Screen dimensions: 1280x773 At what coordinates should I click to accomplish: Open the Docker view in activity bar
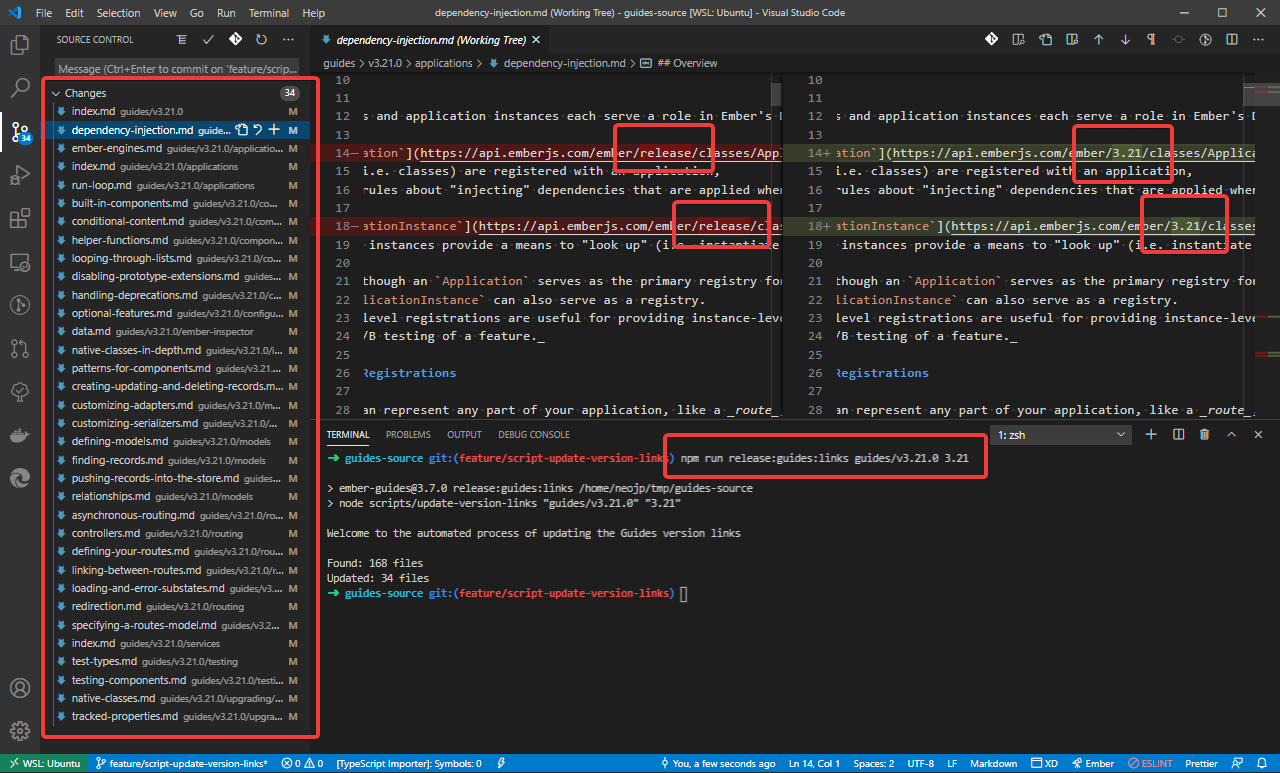pos(19,435)
